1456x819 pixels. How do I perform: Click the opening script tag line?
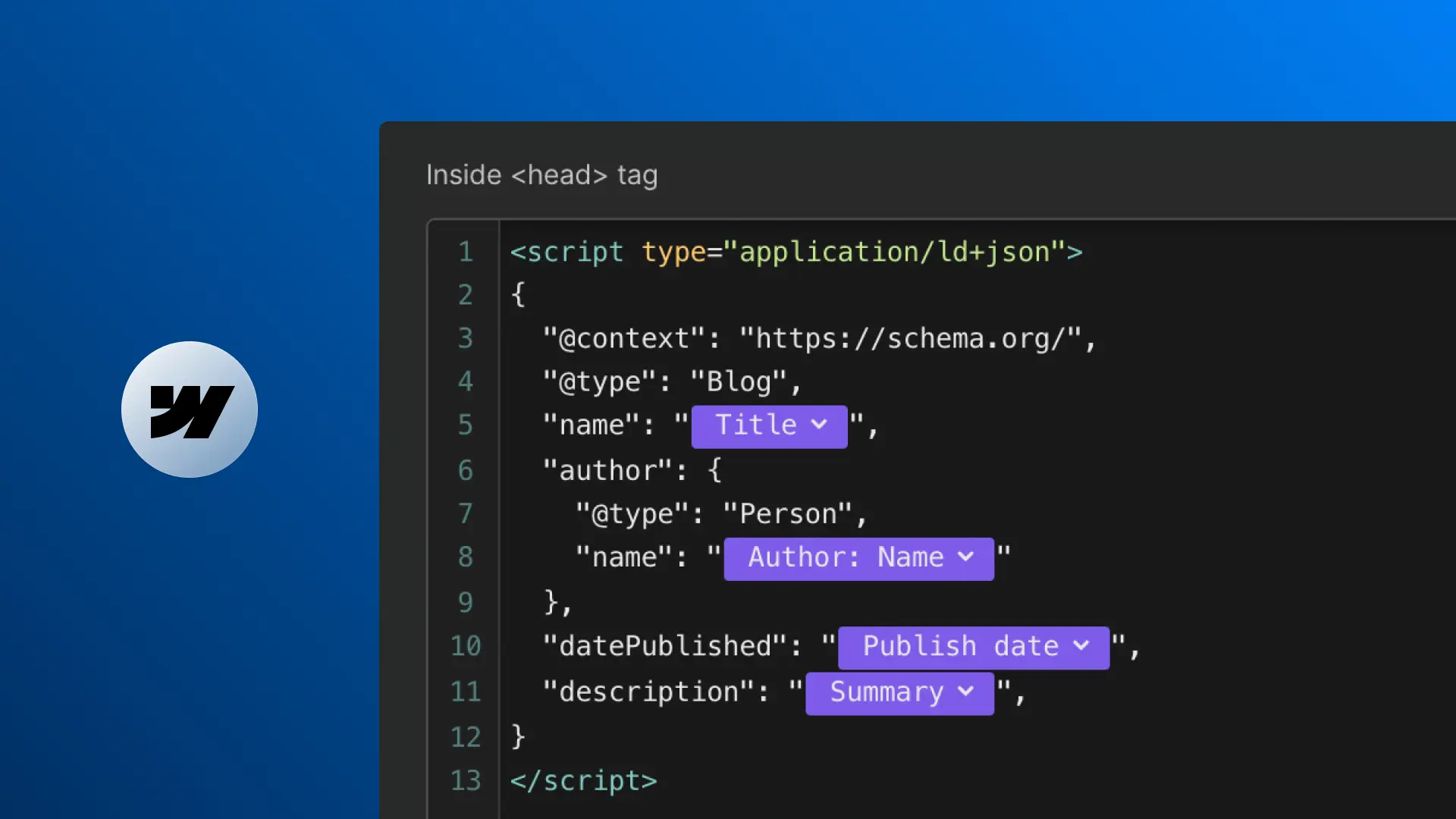[x=796, y=252]
